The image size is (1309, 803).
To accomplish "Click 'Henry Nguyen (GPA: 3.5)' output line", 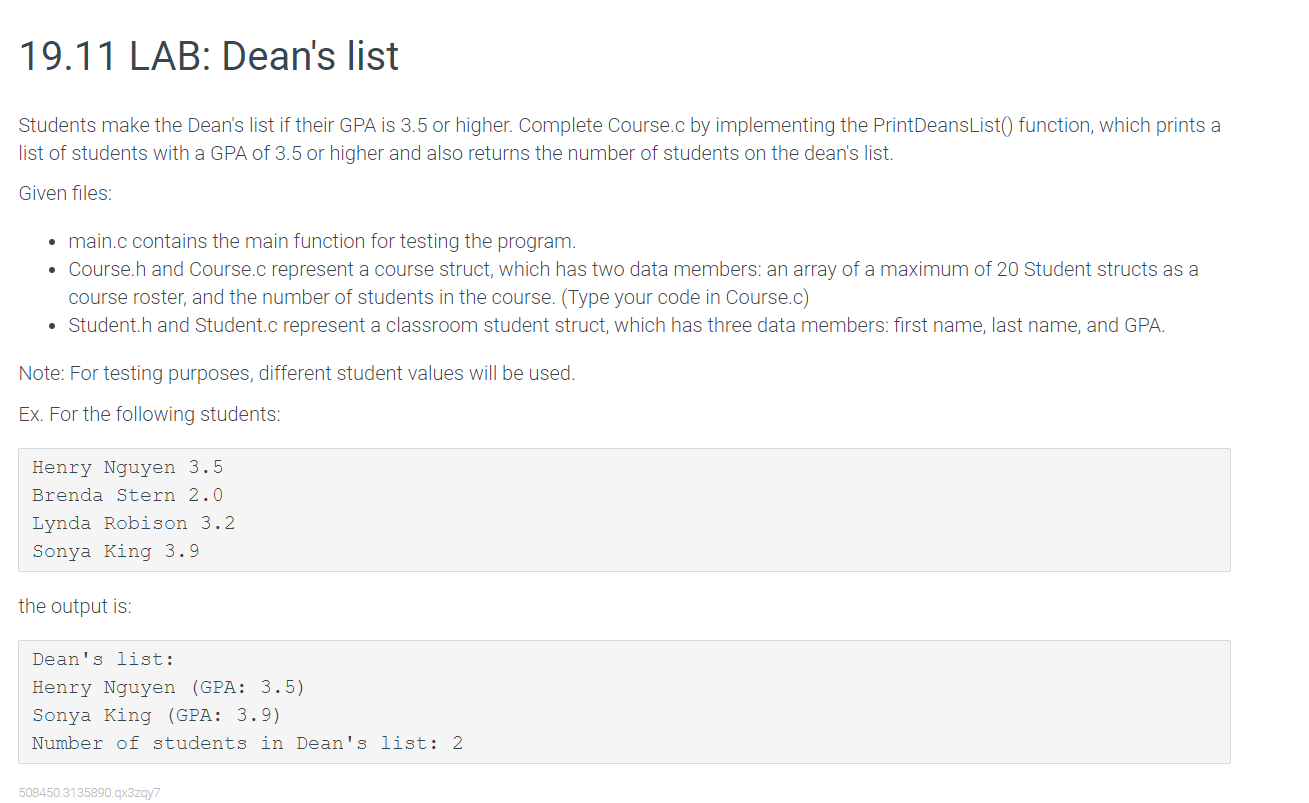I will (x=168, y=687).
